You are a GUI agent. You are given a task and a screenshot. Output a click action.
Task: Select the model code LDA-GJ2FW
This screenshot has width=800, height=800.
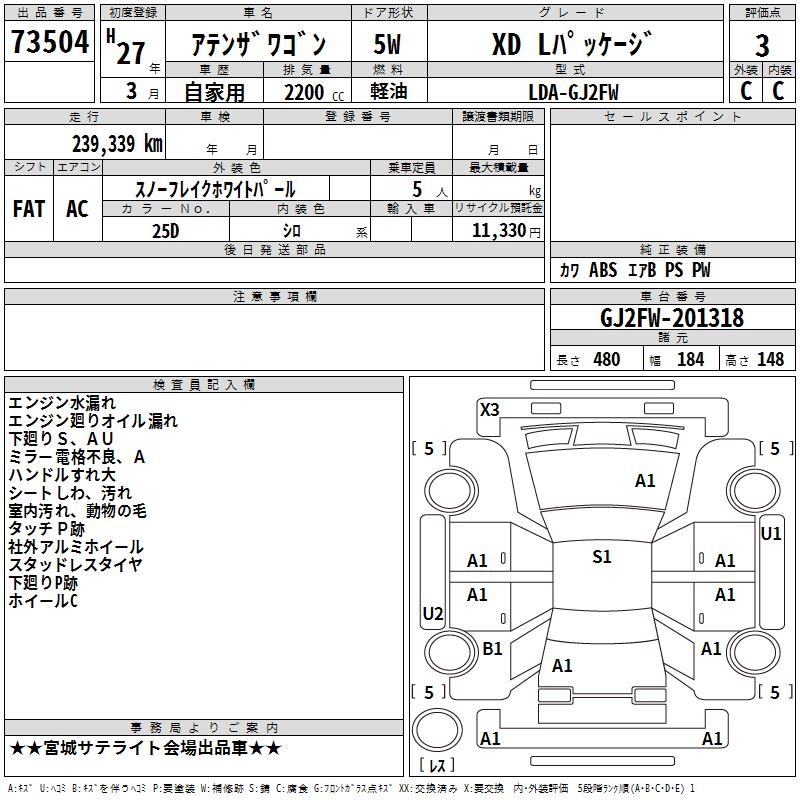(x=573, y=92)
